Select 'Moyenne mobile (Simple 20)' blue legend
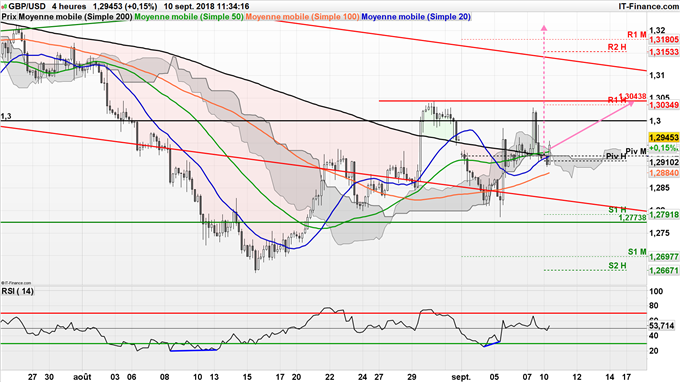 [x=416, y=16]
